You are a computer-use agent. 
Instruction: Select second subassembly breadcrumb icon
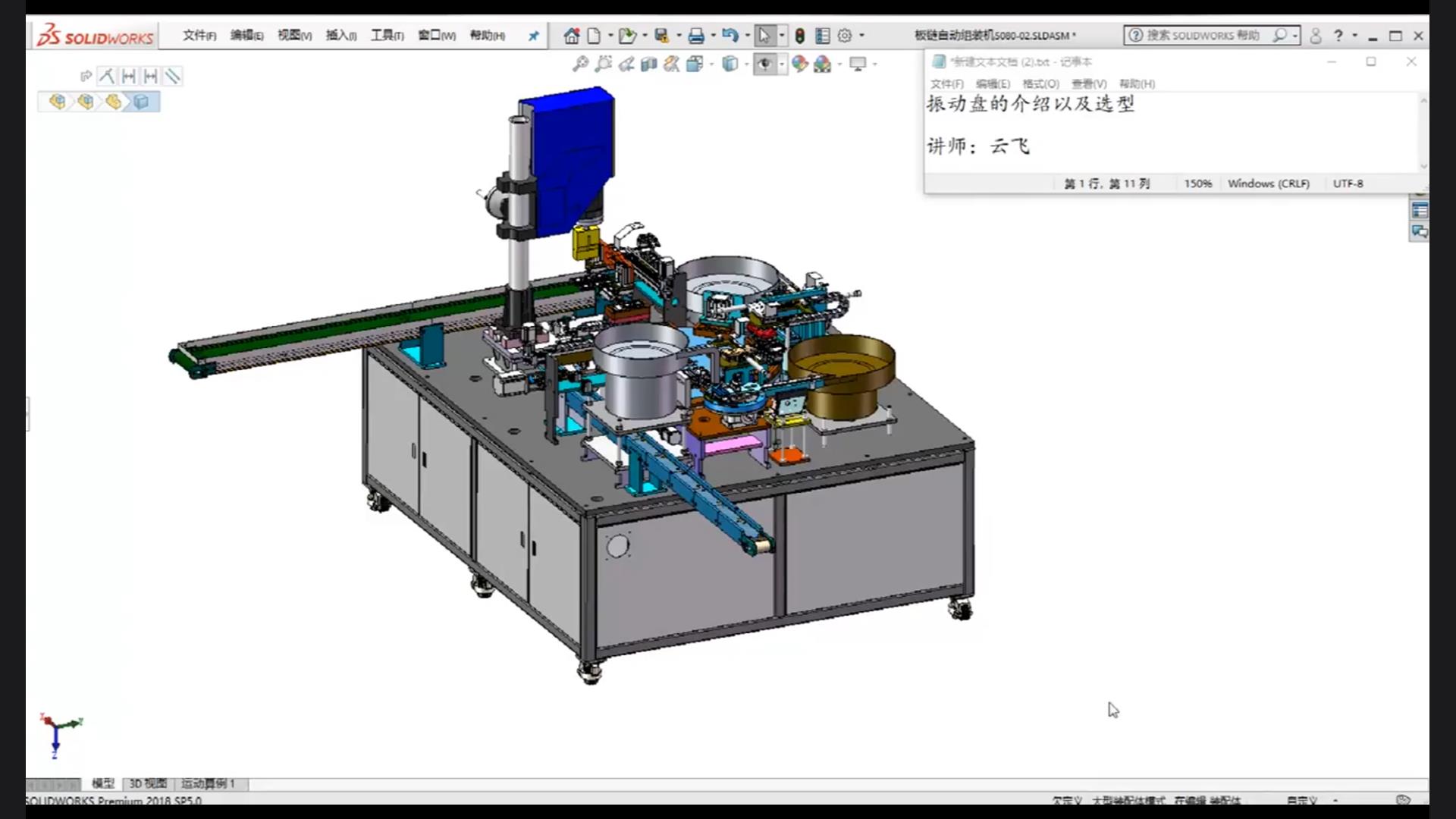[x=85, y=102]
